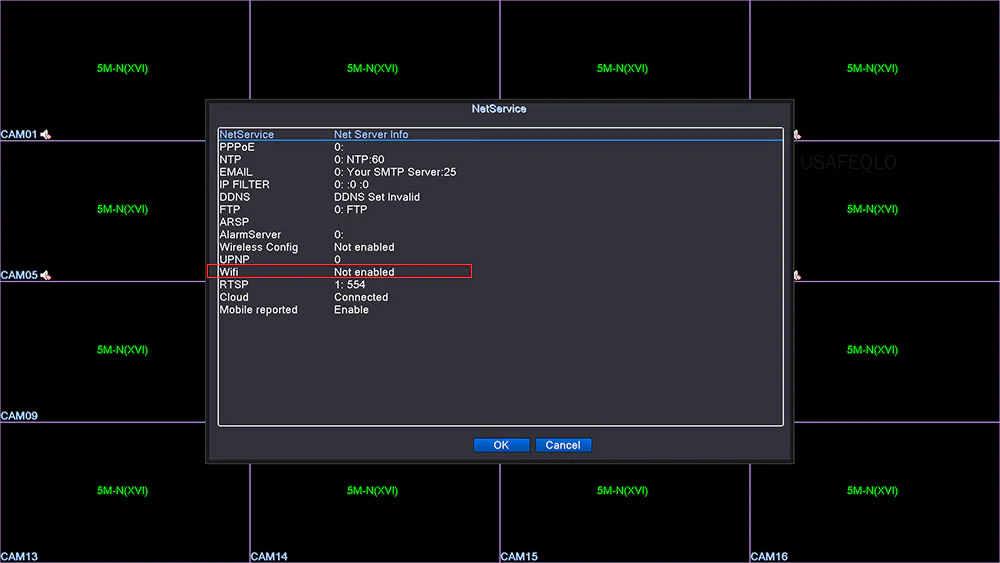Image resolution: width=1000 pixels, height=563 pixels.
Task: Open the EMAIL SMTP server entry
Action: click(x=338, y=172)
